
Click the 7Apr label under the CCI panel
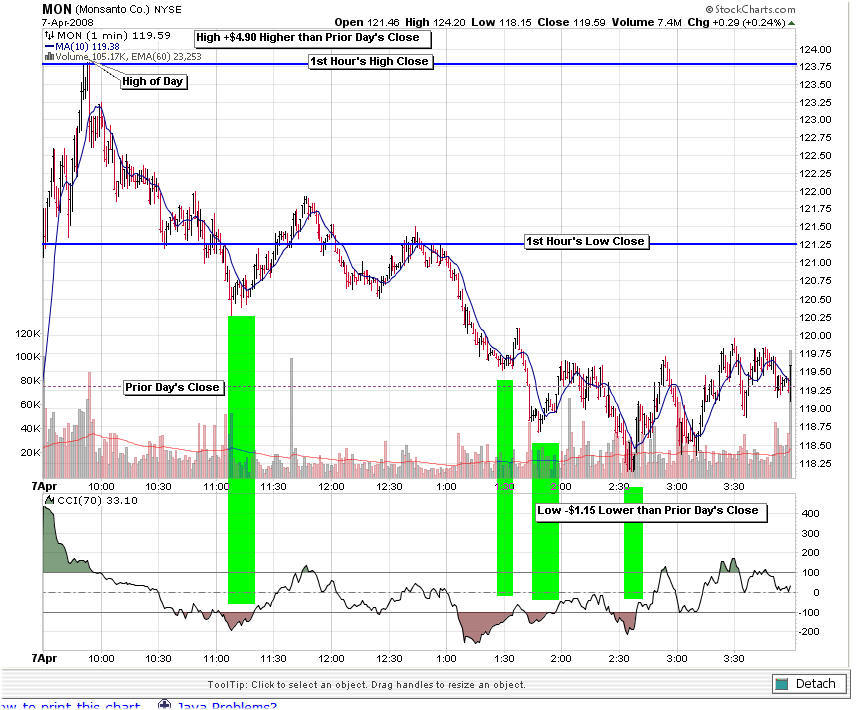coord(44,658)
